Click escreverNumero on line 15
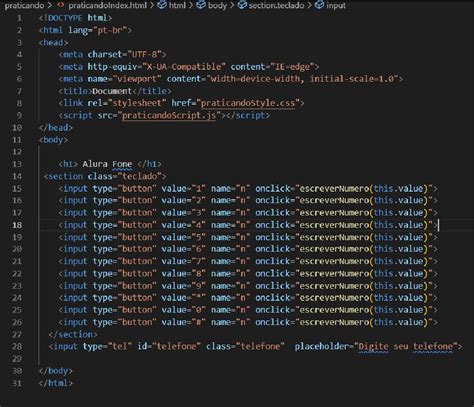The width and height of the screenshot is (474, 407). (334, 189)
